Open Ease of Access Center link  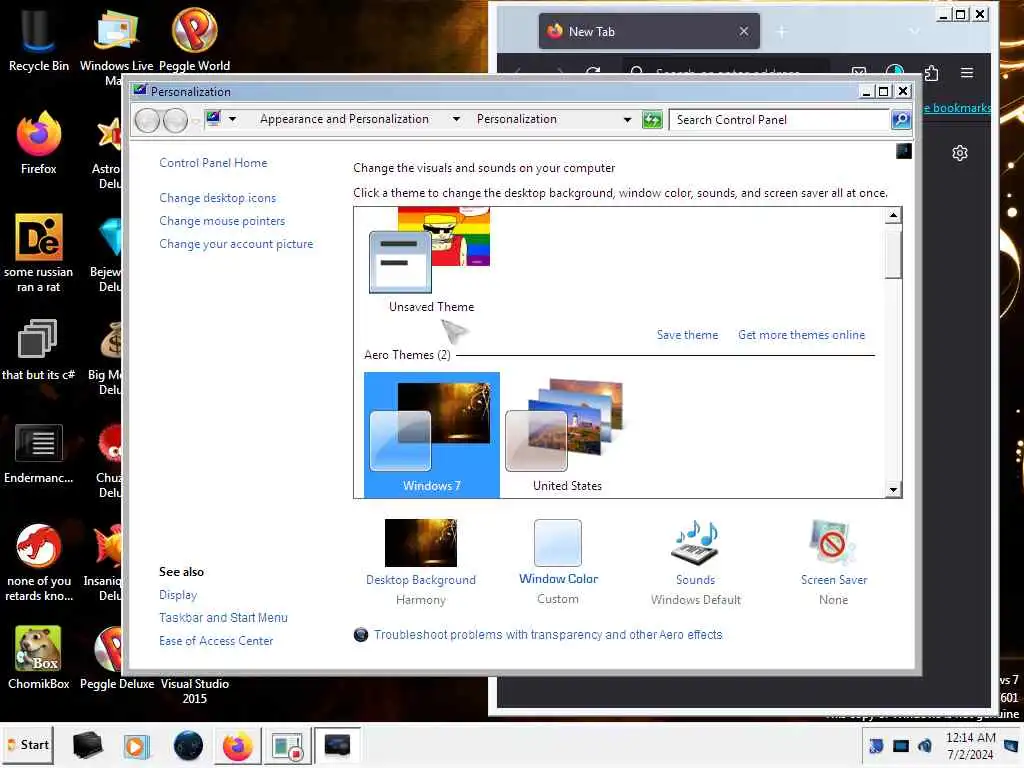(216, 641)
